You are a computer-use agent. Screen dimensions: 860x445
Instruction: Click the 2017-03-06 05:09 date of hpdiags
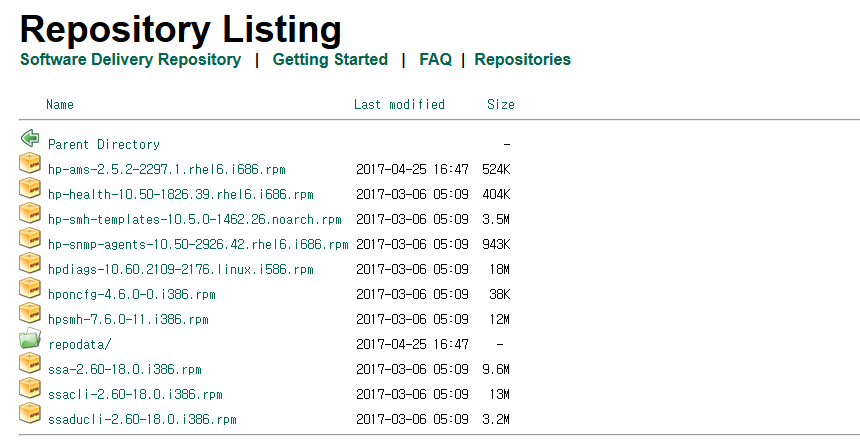pos(412,270)
